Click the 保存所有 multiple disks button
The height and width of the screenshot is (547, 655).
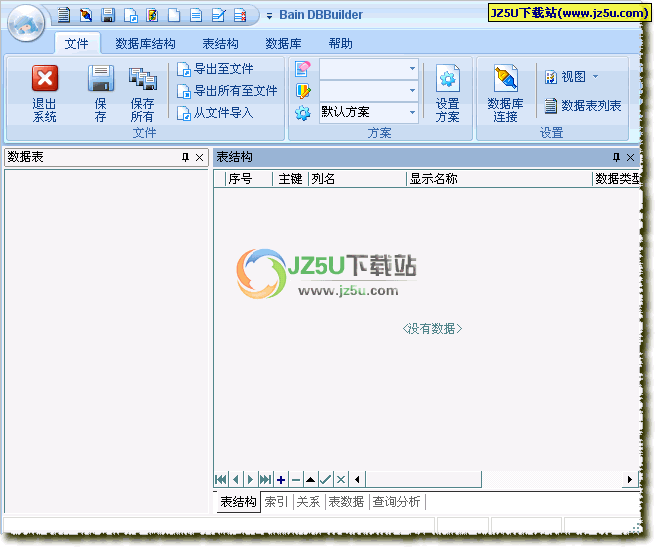point(142,93)
